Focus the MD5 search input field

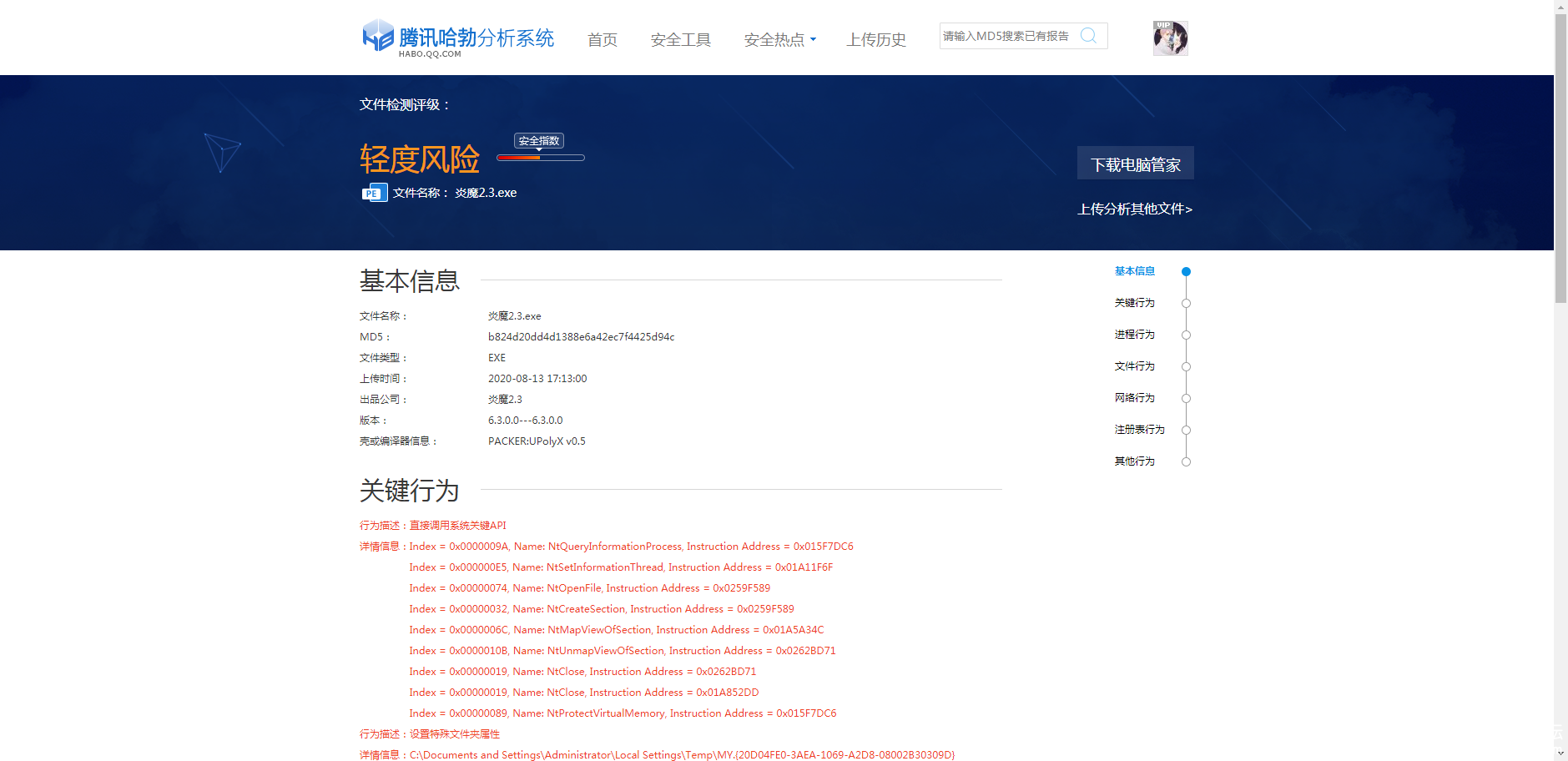coord(1008,36)
